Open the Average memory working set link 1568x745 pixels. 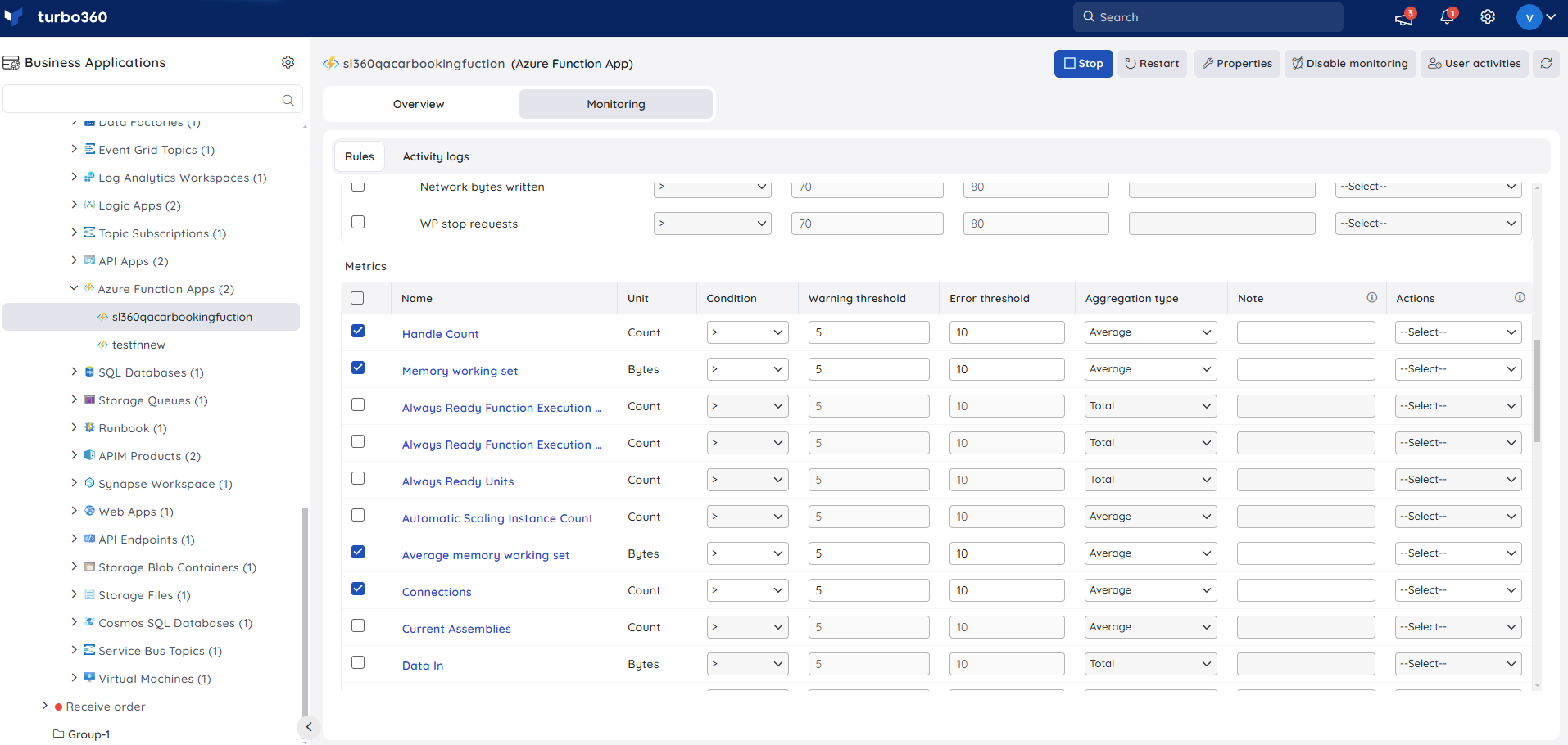[x=486, y=555]
